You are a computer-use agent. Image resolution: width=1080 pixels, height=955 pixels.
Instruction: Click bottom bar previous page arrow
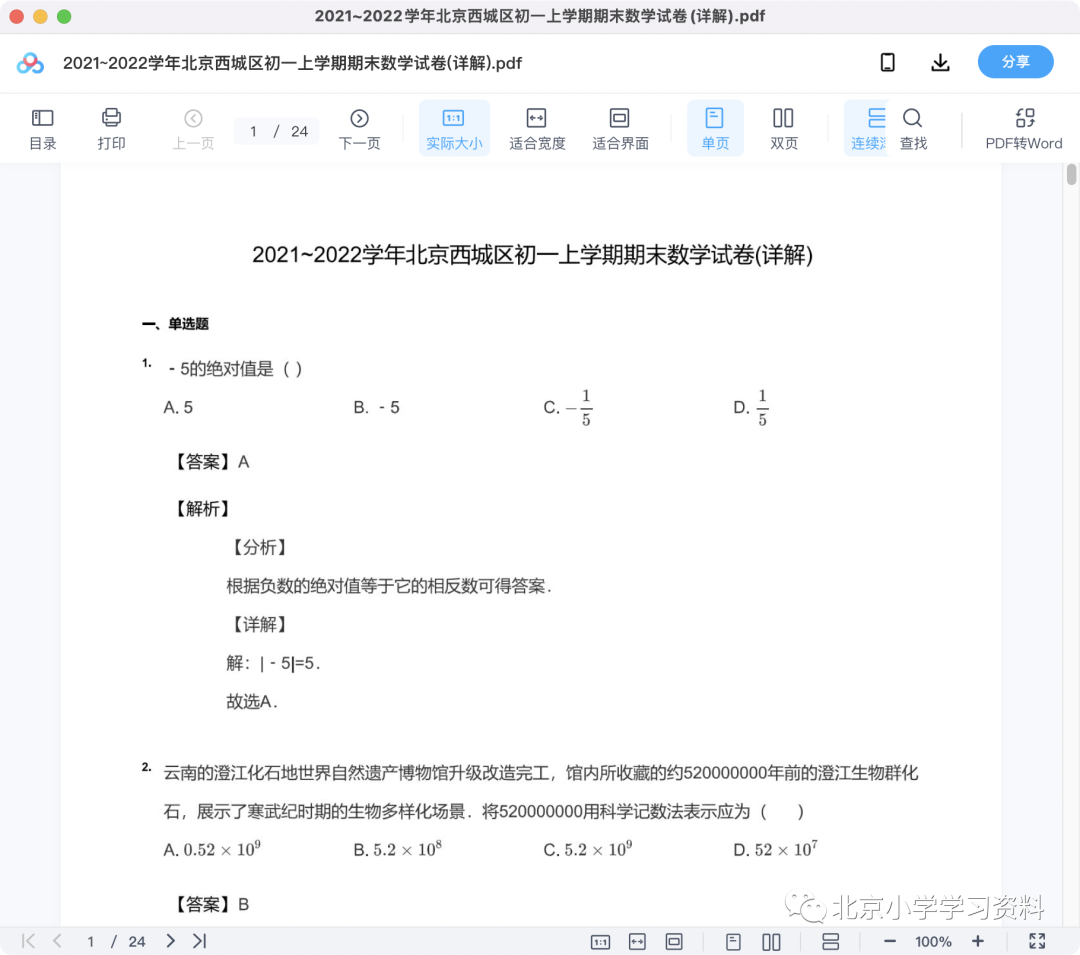point(58,941)
